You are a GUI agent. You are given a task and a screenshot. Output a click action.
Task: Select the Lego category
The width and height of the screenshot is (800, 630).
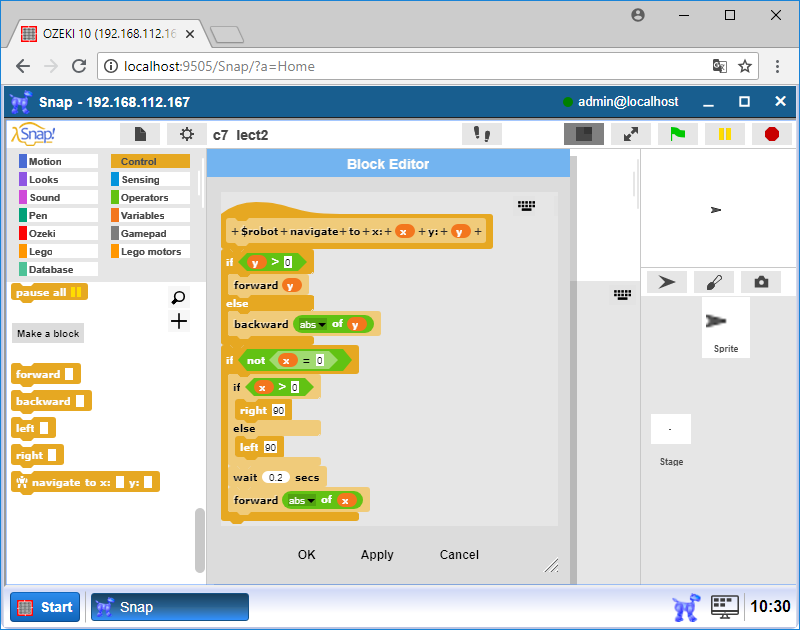pos(58,251)
